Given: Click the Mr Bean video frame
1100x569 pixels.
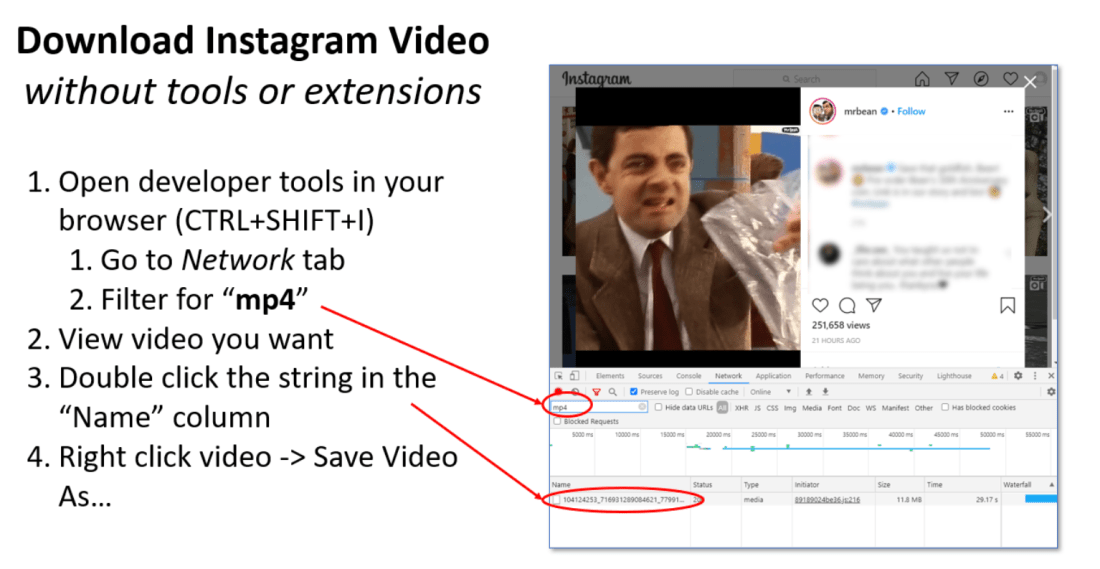Looking at the screenshot, I should pos(688,237).
